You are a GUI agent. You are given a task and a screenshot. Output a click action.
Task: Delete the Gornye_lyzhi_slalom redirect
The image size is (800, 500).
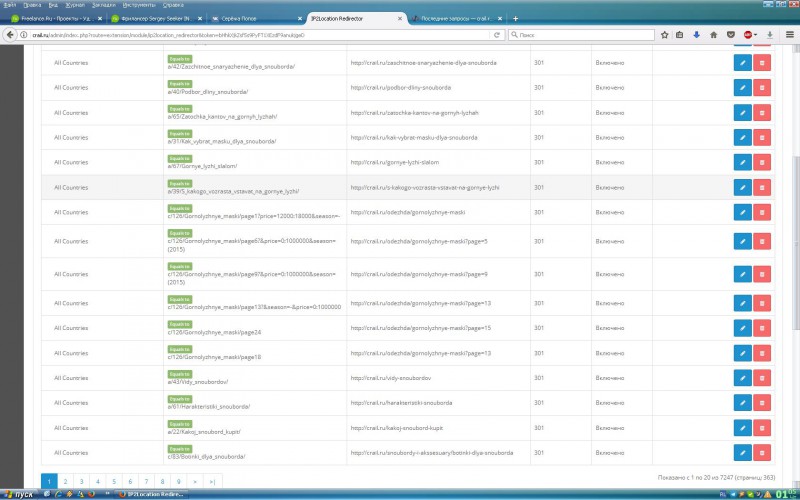pyautogui.click(x=762, y=162)
